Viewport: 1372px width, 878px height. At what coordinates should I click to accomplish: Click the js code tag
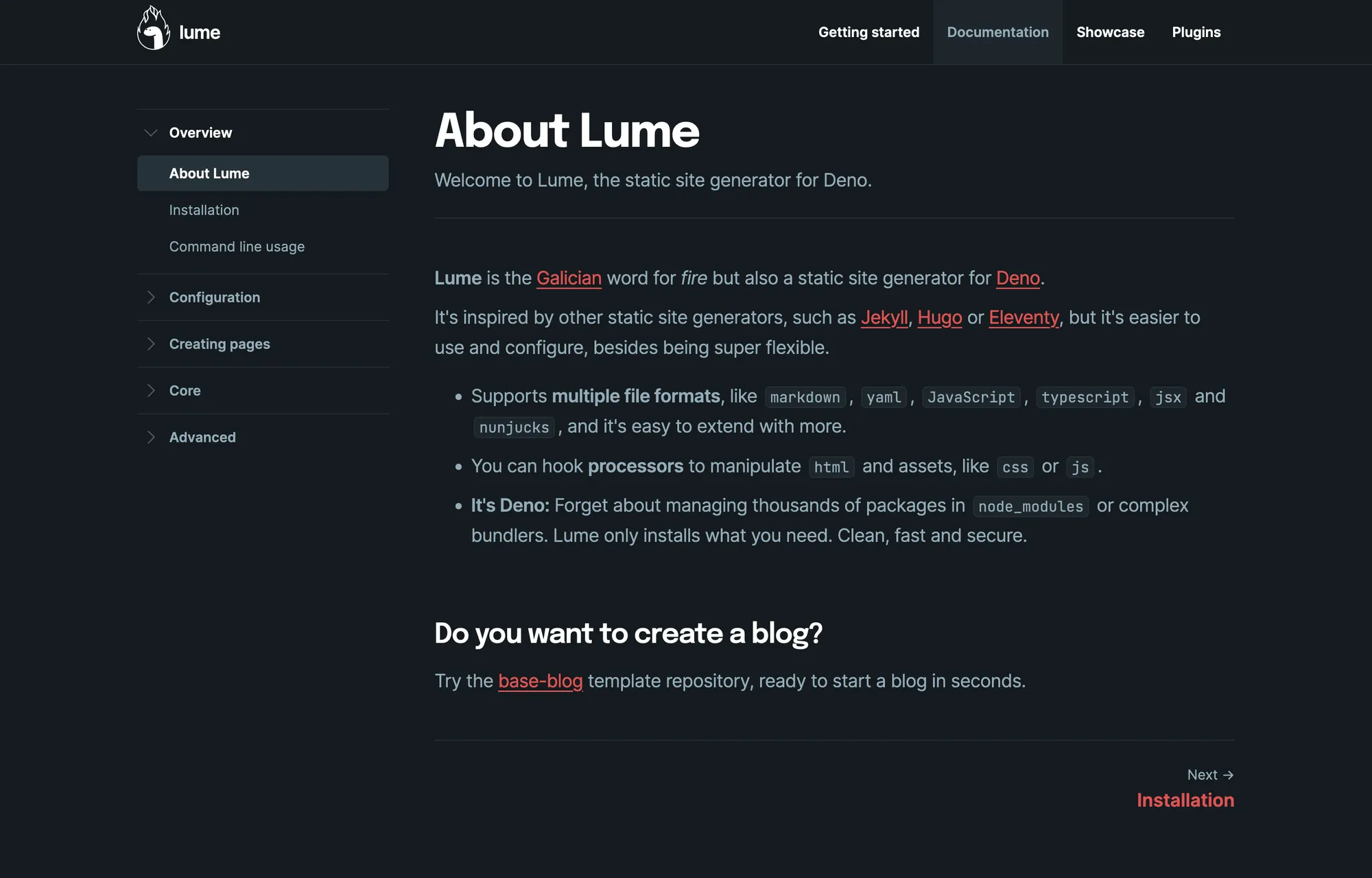(x=1080, y=467)
